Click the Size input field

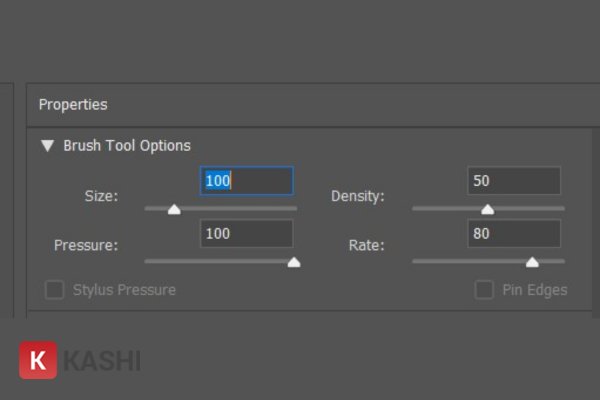point(246,181)
